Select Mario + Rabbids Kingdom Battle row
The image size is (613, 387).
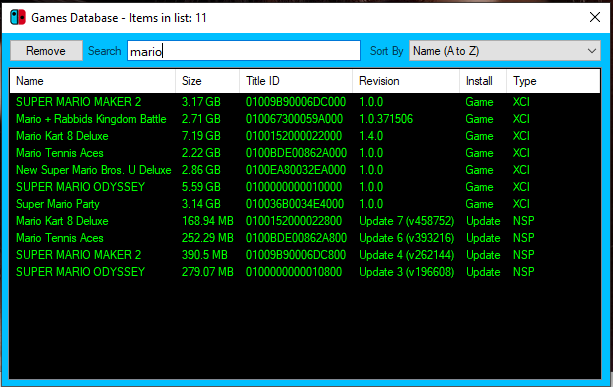[305, 119]
